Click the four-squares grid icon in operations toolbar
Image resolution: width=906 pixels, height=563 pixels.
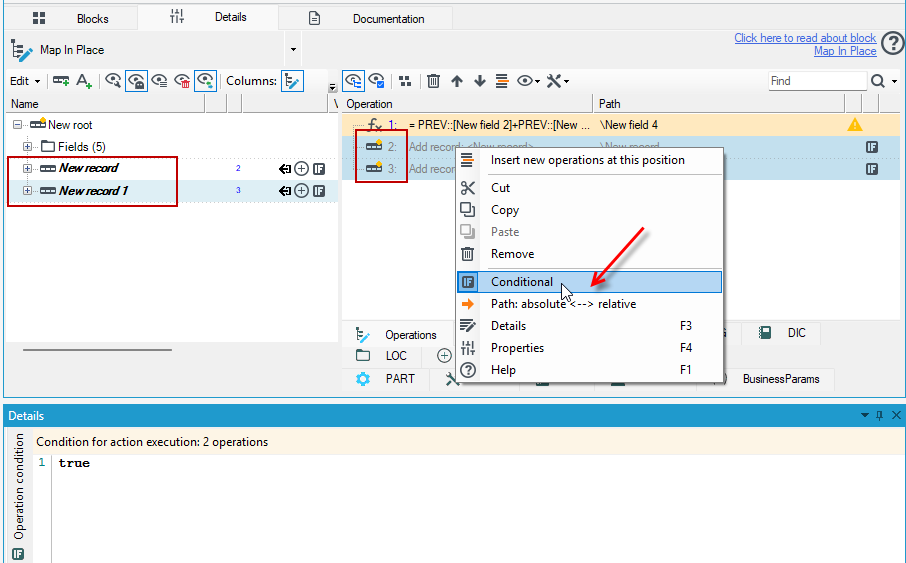[405, 81]
